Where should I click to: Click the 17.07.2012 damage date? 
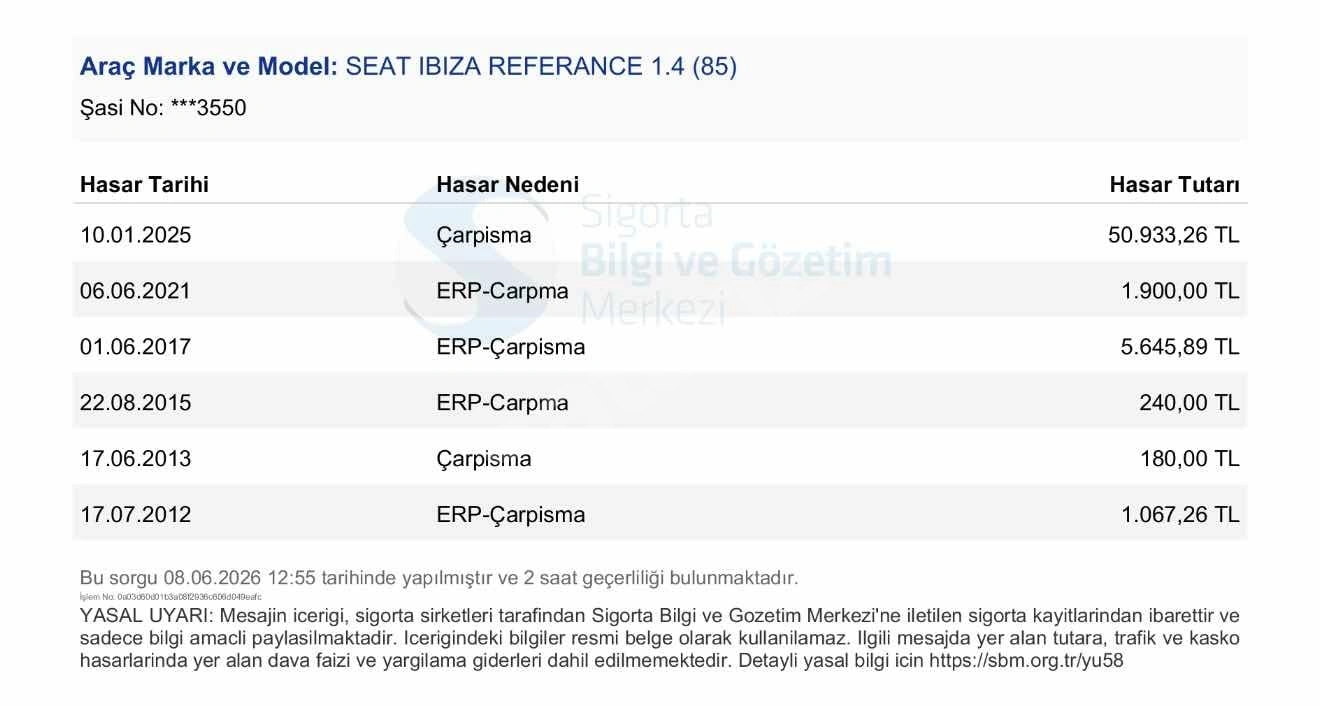[x=135, y=515]
